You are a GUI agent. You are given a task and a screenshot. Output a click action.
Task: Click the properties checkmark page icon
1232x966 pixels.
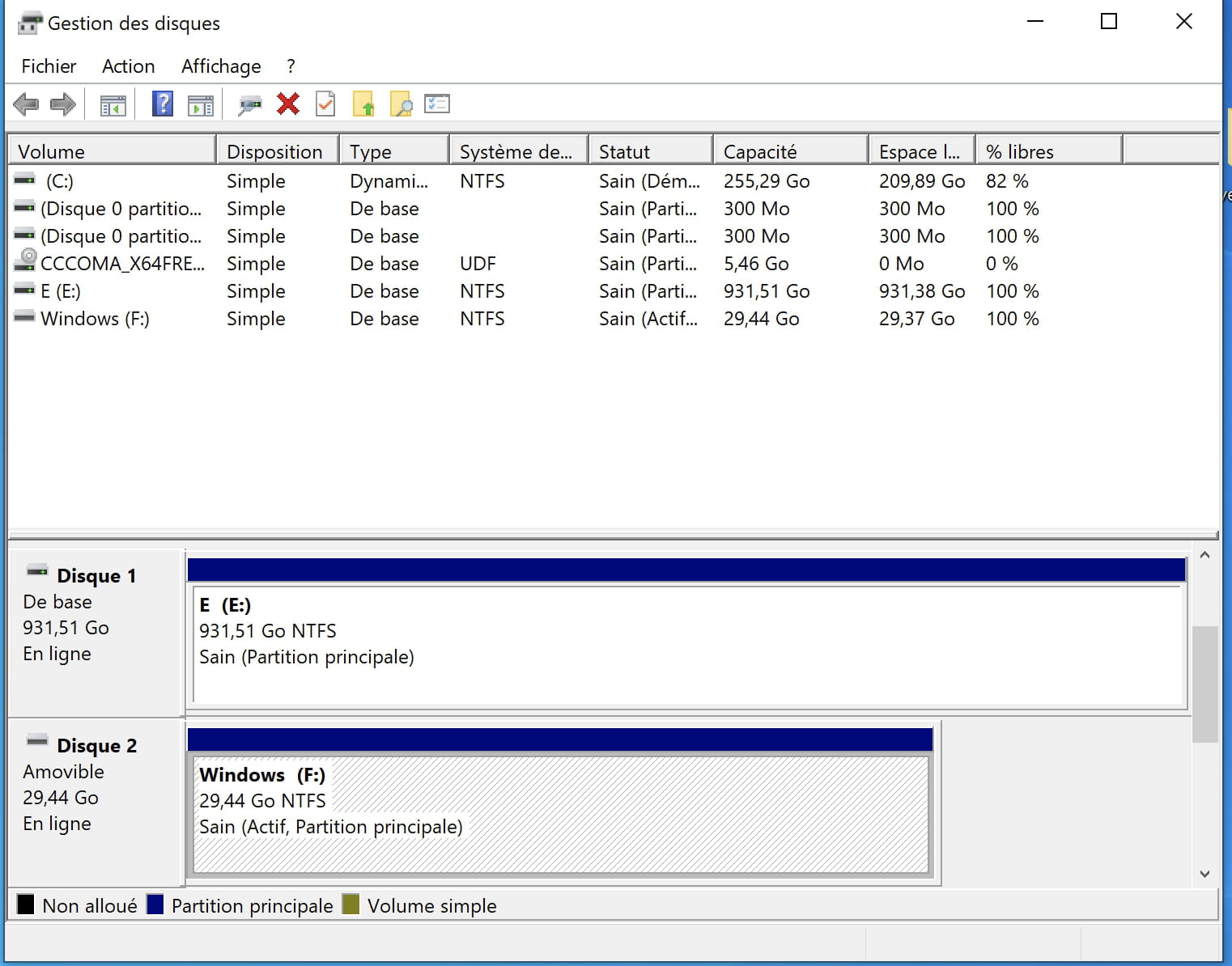pyautogui.click(x=325, y=104)
